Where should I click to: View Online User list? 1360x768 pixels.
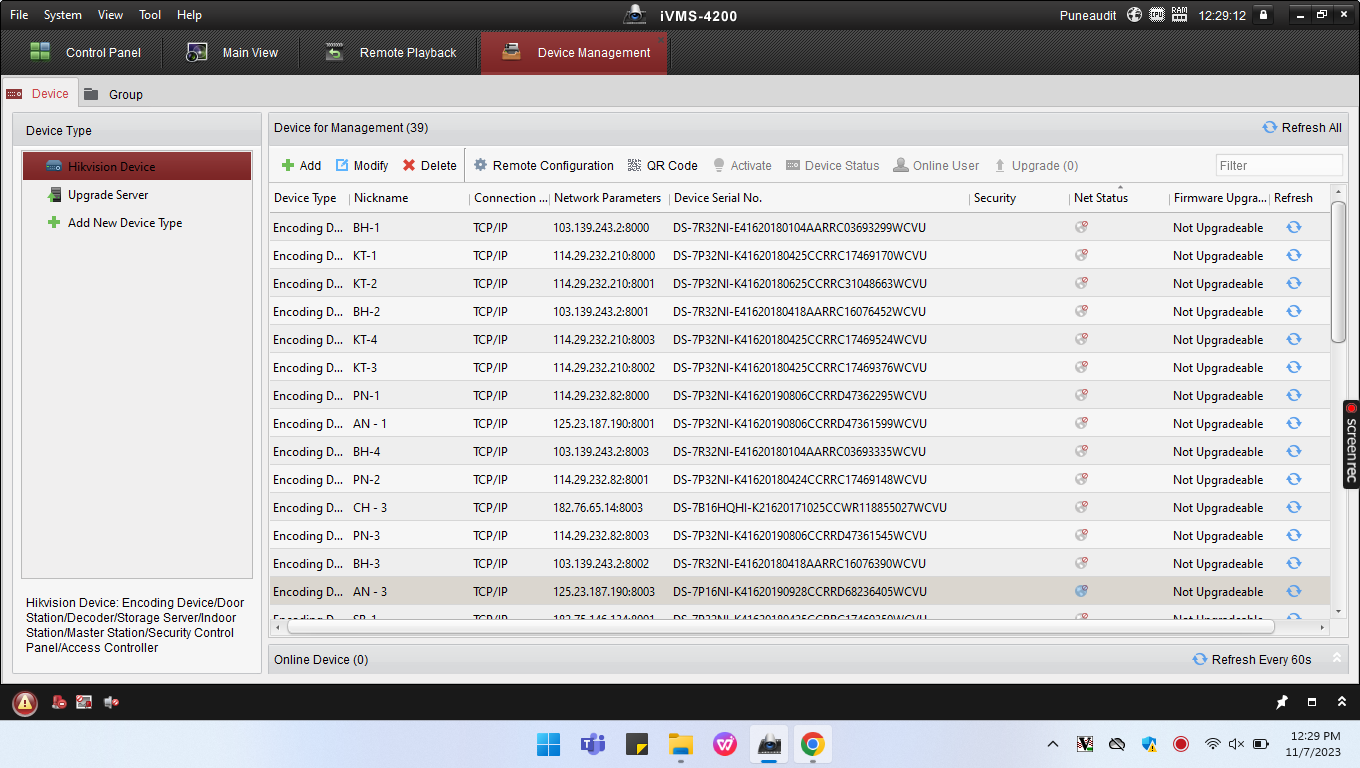(x=936, y=166)
